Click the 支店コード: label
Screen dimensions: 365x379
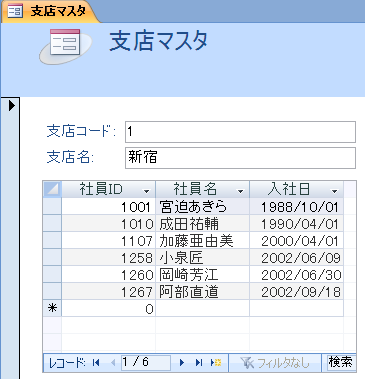(x=81, y=131)
